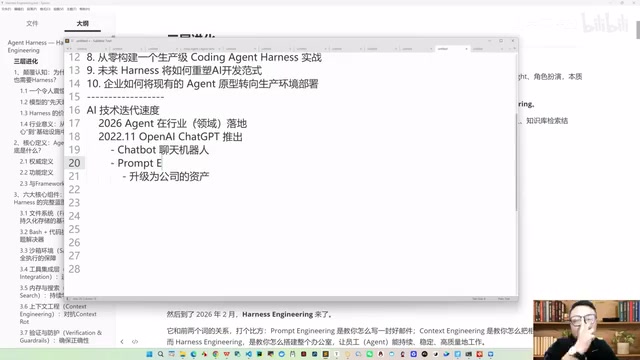Go to outline item 3.4 工具集成层
The image size is (640, 360).
pos(42,273)
